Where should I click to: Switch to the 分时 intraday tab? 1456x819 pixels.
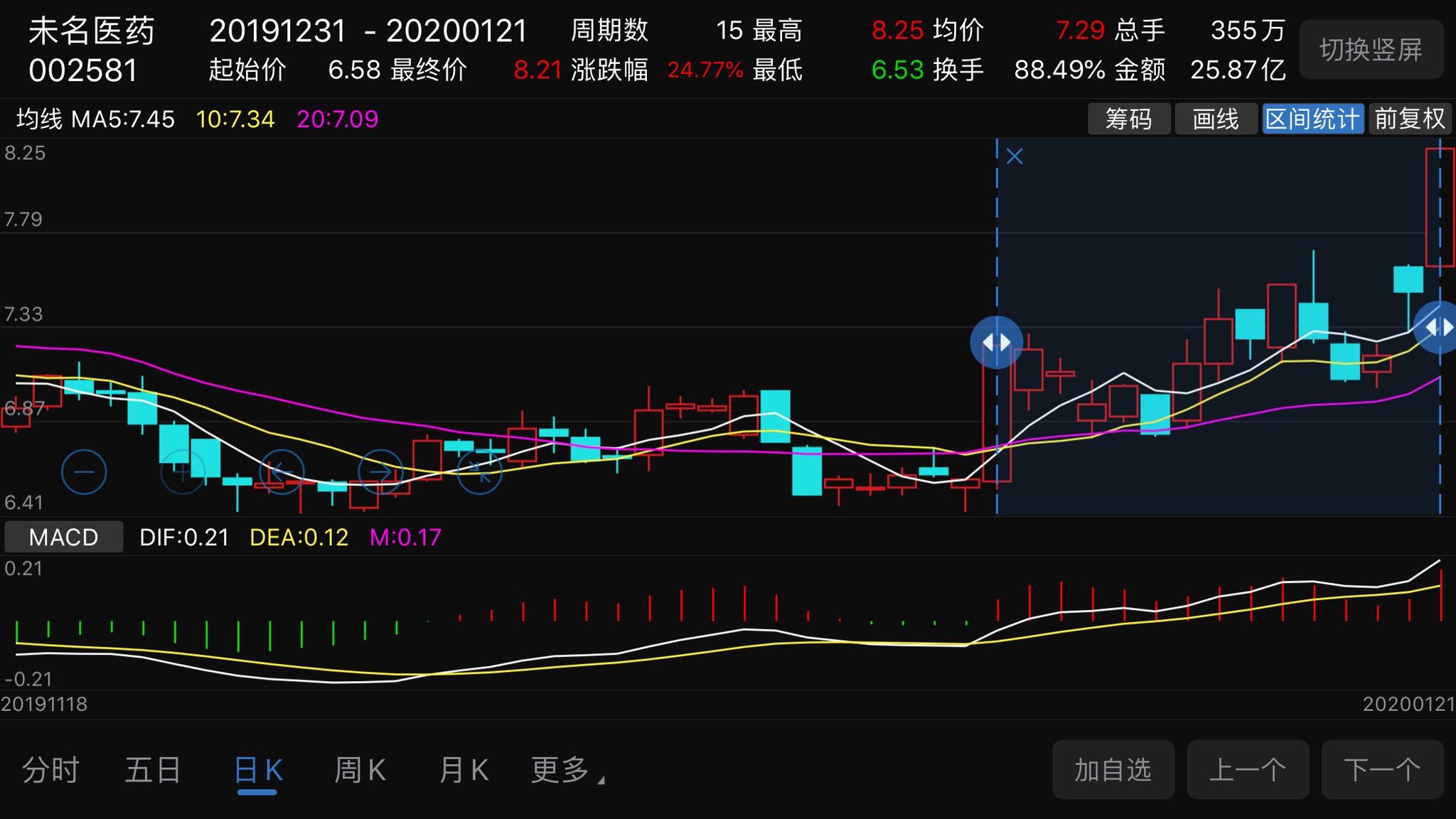tap(50, 770)
